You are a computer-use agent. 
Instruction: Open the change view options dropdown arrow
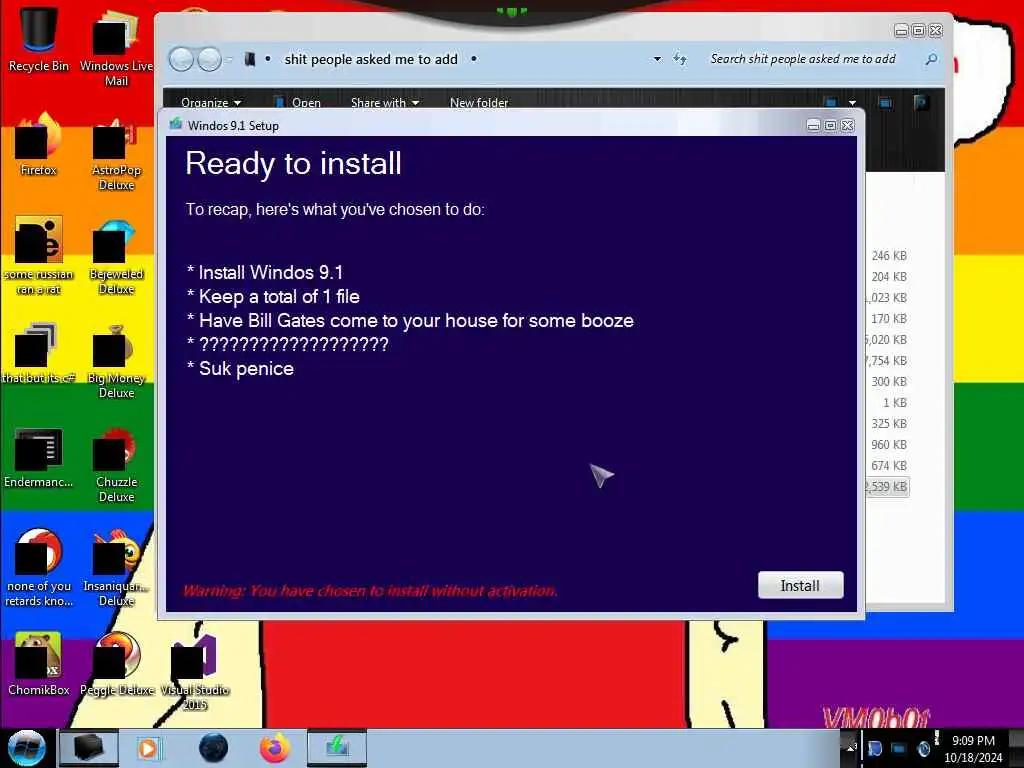tap(852, 103)
